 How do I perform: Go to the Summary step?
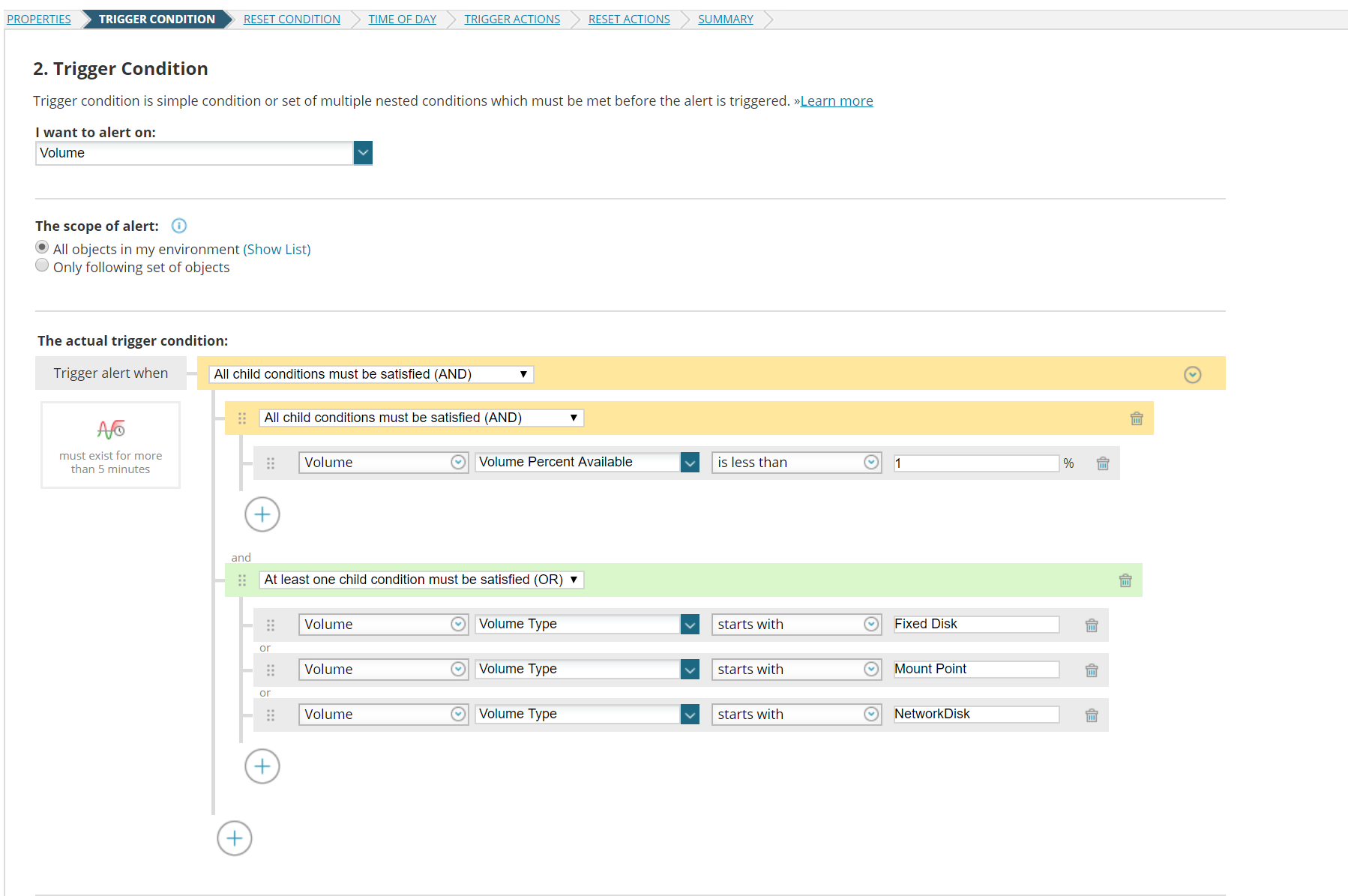coord(726,19)
